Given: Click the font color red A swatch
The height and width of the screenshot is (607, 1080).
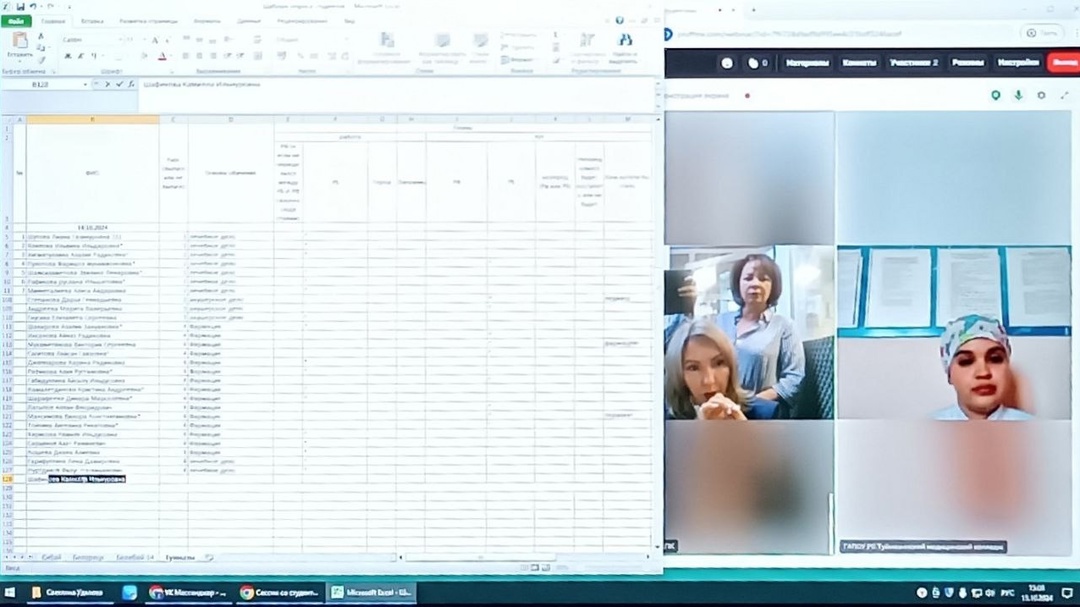Looking at the screenshot, I should (163, 56).
